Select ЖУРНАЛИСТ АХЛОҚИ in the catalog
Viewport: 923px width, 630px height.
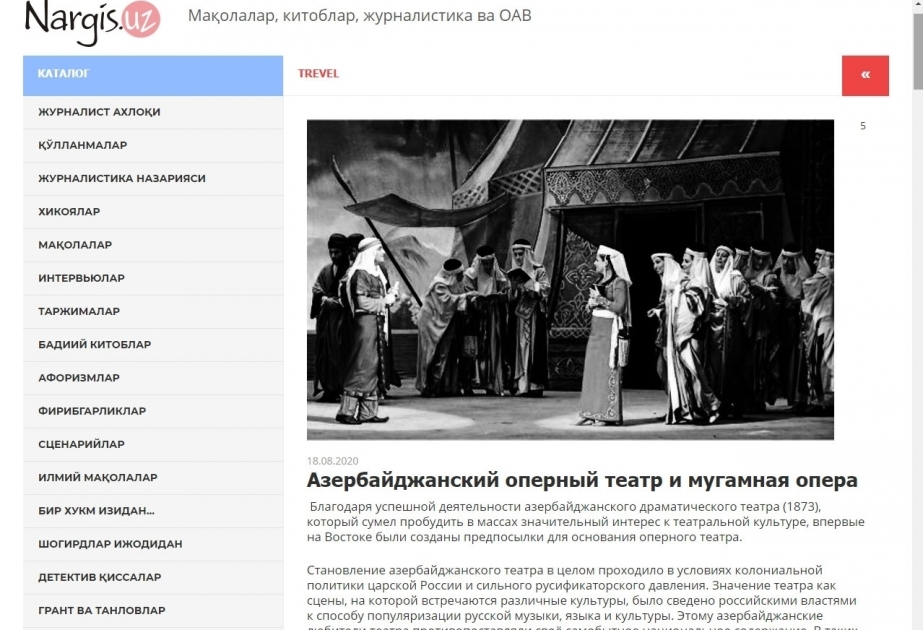click(x=153, y=112)
